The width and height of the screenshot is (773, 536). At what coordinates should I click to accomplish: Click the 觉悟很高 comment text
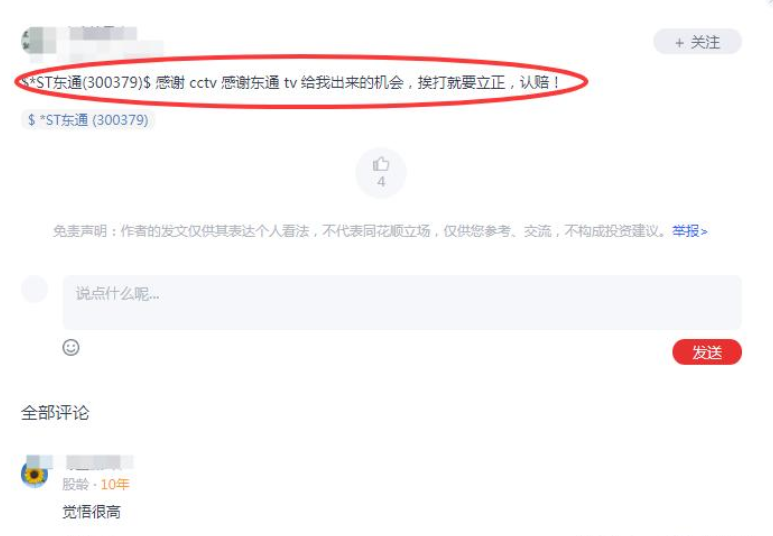pyautogui.click(x=92, y=512)
